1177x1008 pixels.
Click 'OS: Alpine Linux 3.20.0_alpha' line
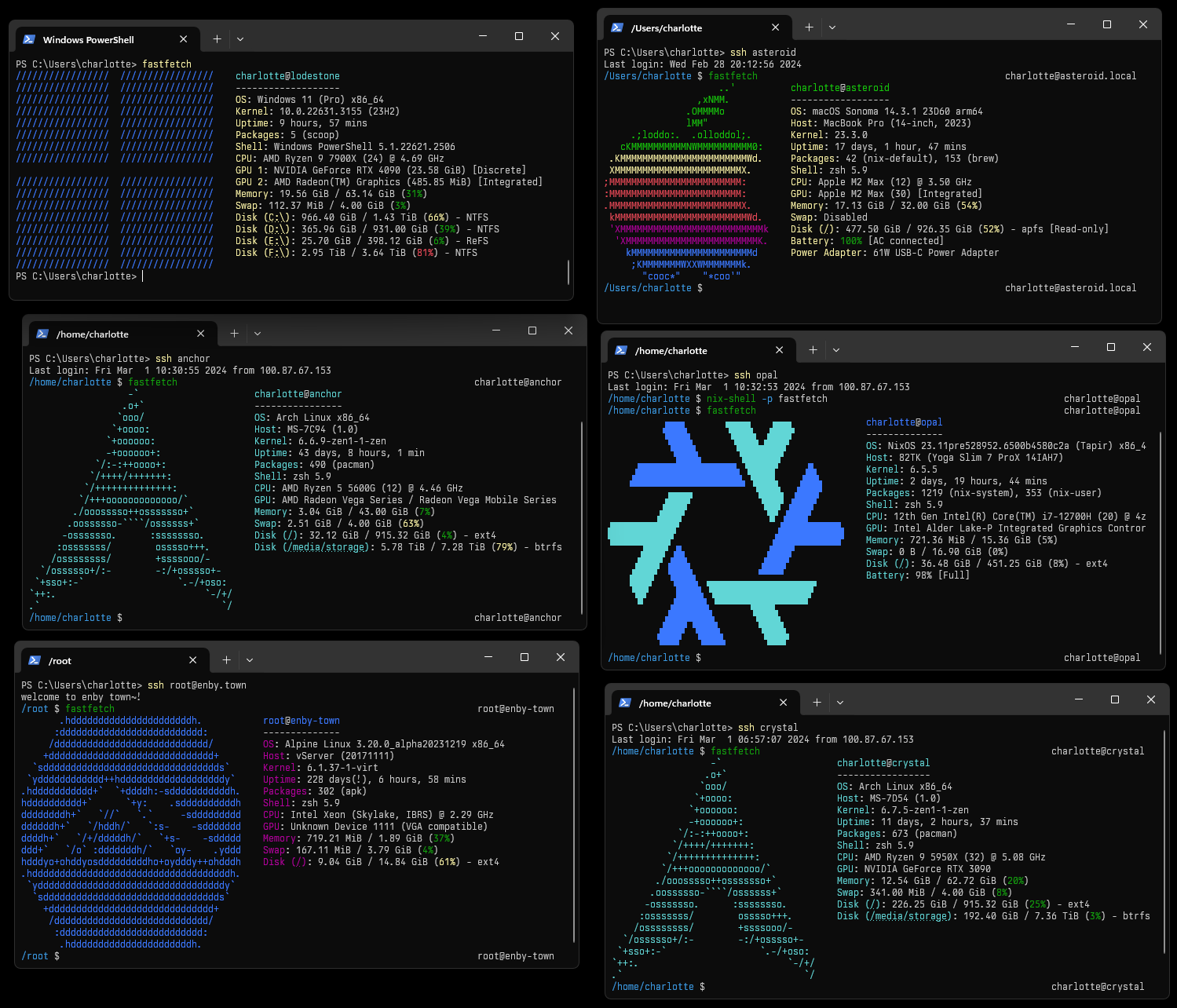(x=384, y=744)
